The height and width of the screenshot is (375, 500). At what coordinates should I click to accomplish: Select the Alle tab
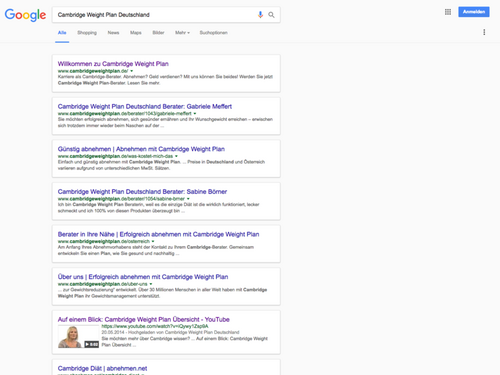62,33
